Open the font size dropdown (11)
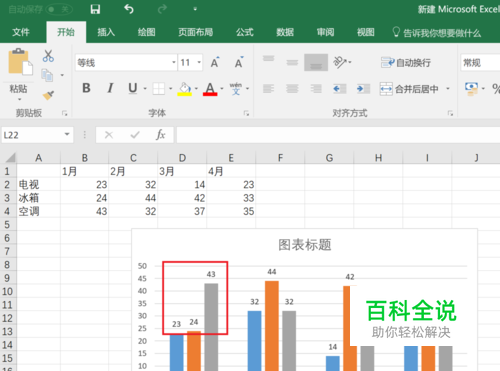The image size is (500, 371). [x=199, y=62]
